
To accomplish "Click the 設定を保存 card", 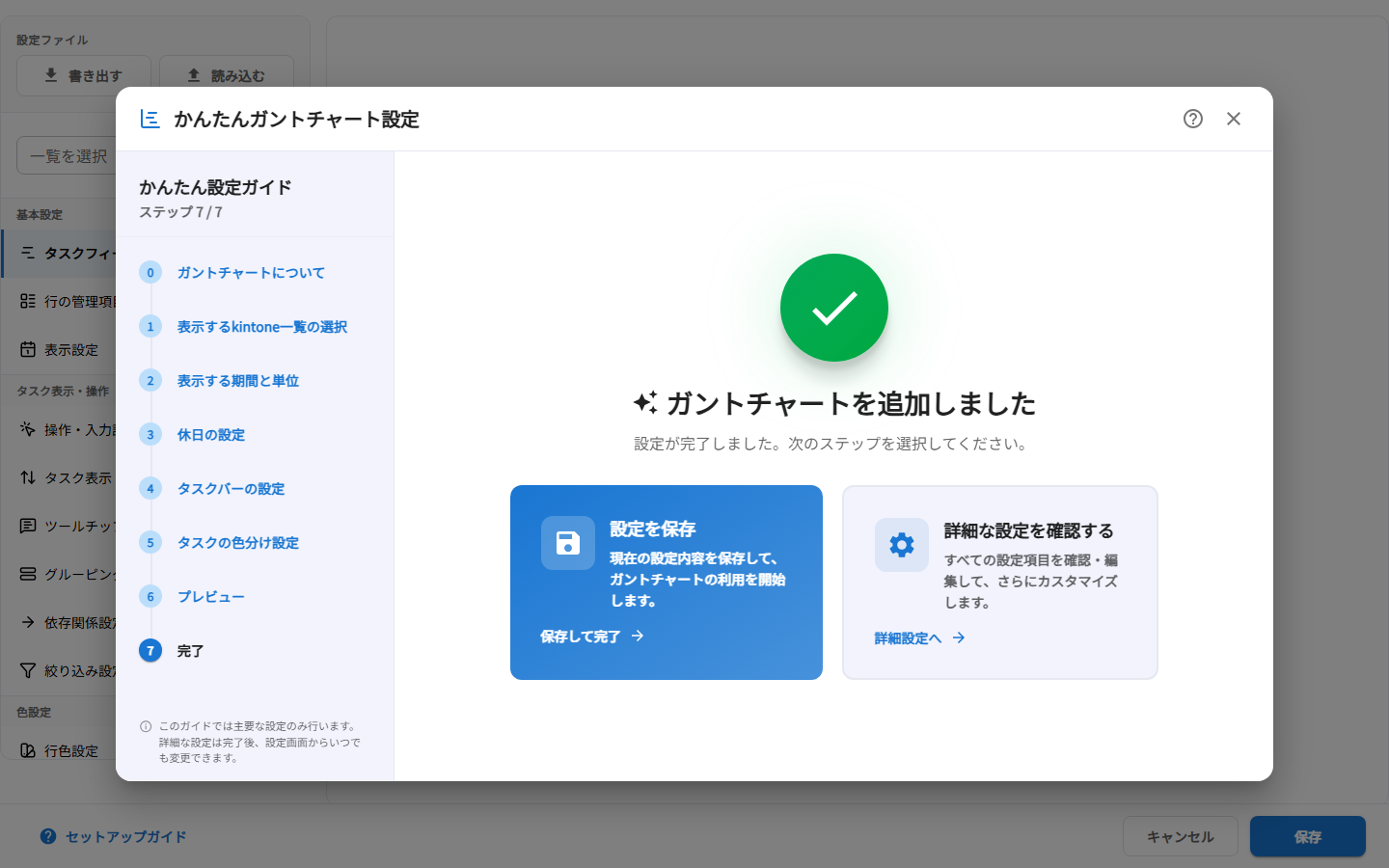I will [667, 583].
